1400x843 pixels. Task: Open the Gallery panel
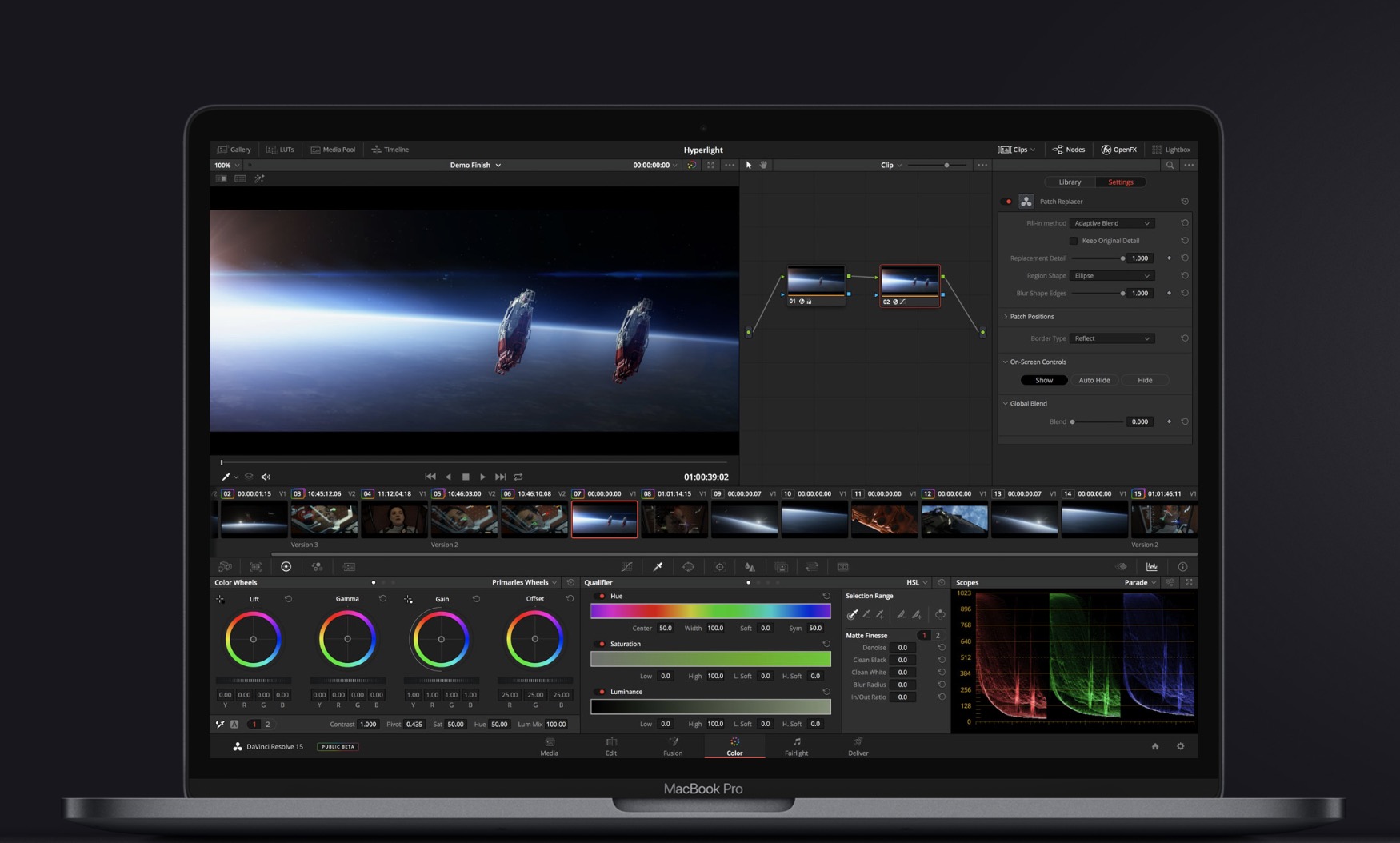click(234, 150)
